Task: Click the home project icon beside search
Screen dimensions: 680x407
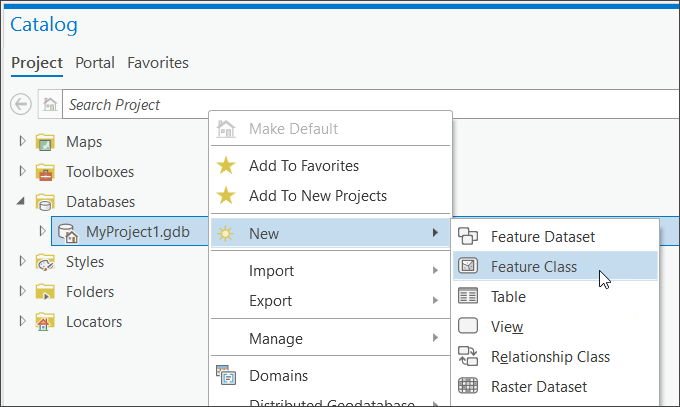Action: [x=50, y=104]
